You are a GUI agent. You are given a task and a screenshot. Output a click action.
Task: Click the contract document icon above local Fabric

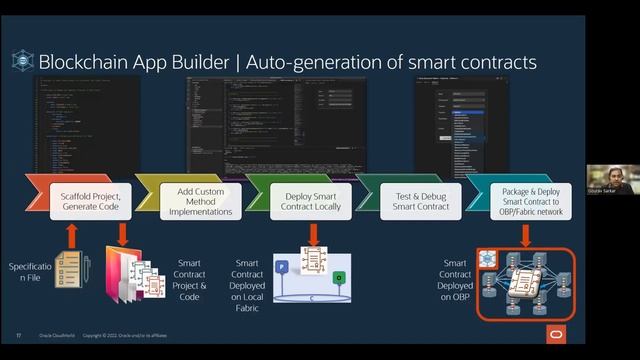(x=314, y=260)
